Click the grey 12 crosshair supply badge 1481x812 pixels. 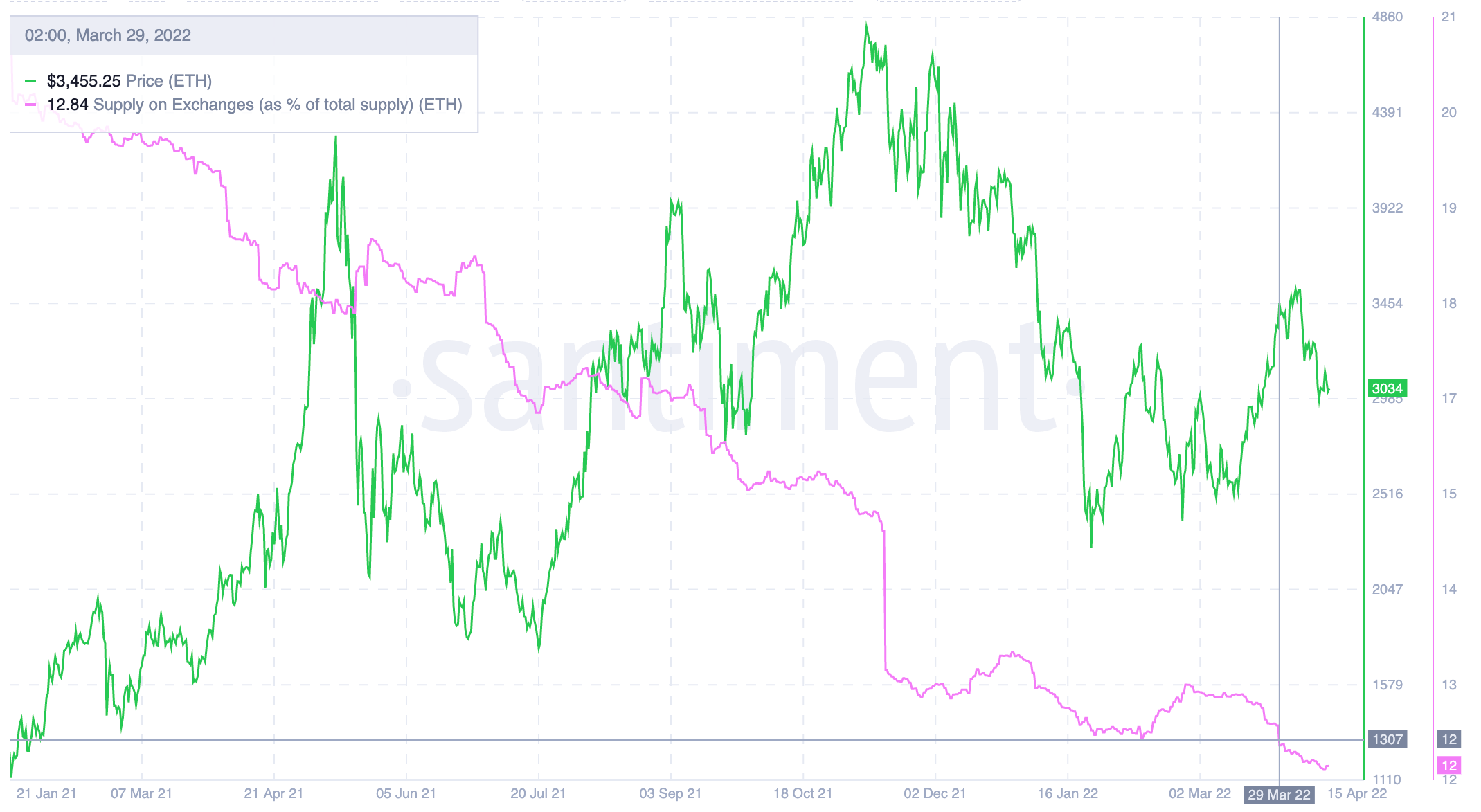pos(1448,739)
